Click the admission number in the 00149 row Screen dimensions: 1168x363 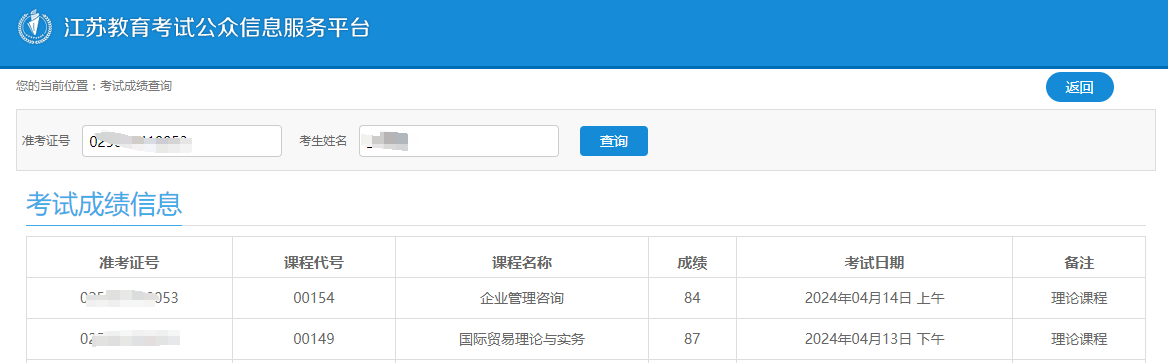pos(129,339)
